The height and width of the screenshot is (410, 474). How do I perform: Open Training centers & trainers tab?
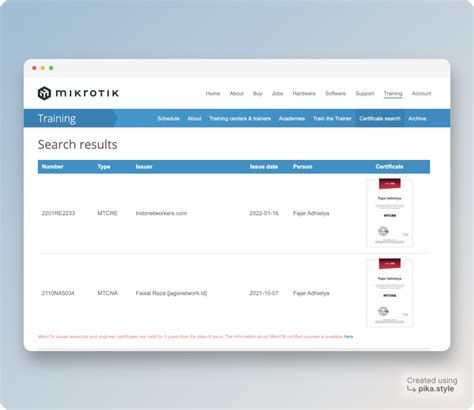tap(240, 118)
